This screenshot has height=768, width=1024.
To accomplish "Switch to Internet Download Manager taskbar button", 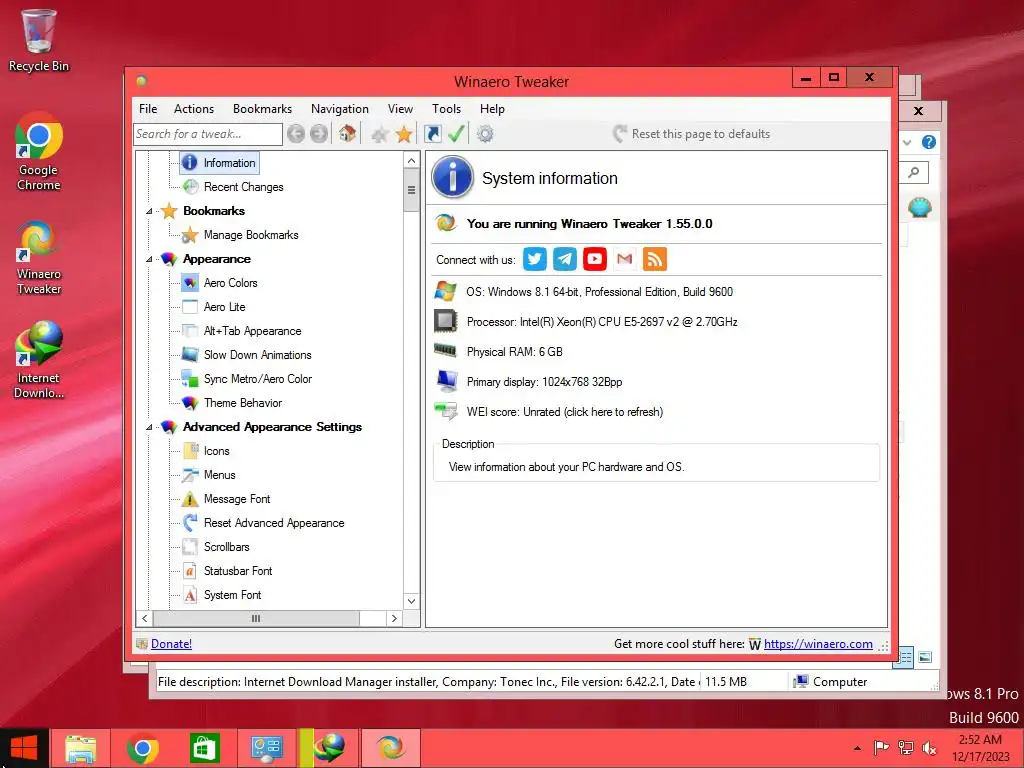I will click(x=328, y=748).
